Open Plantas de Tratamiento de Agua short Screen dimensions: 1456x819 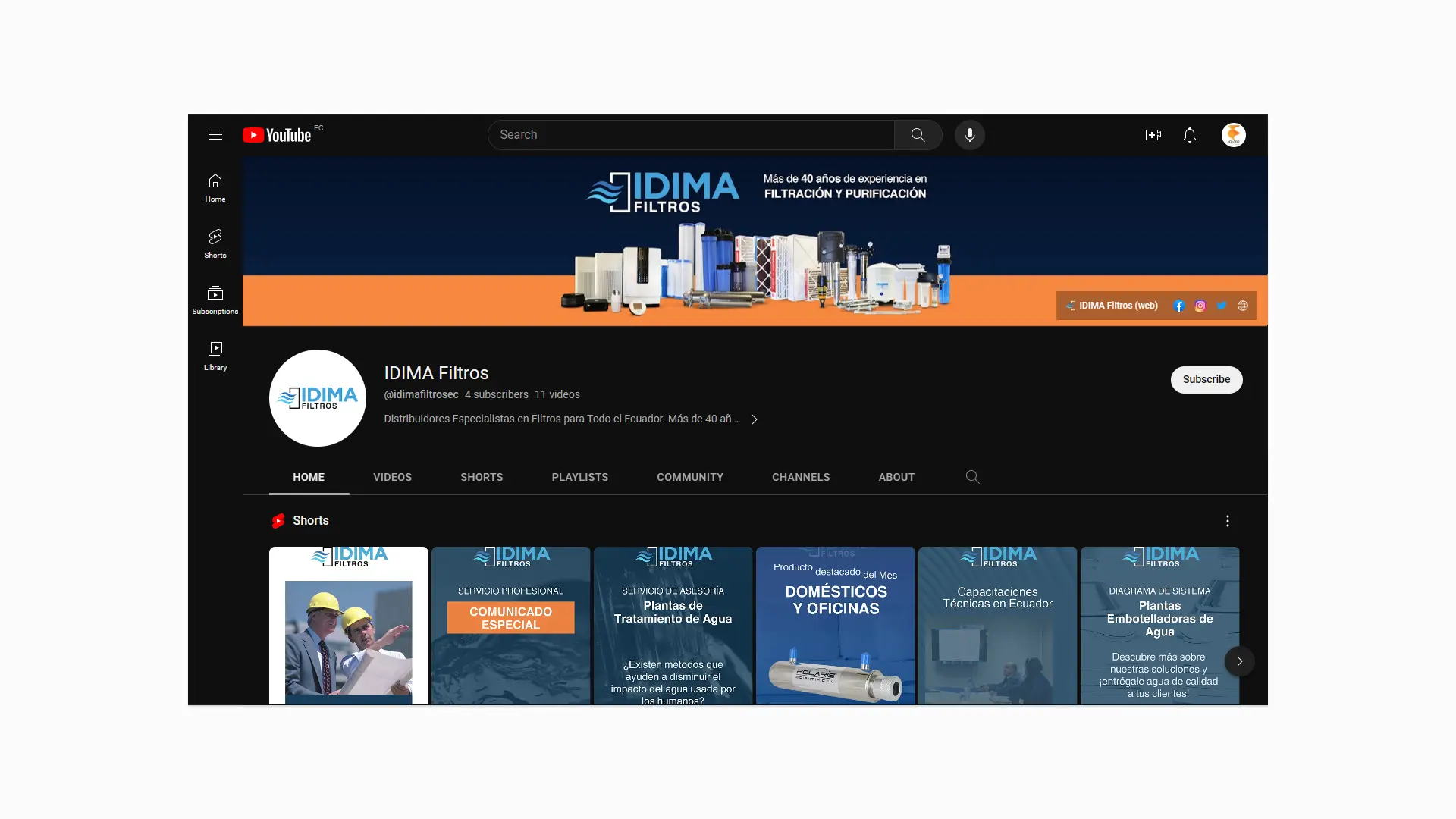[x=673, y=626]
